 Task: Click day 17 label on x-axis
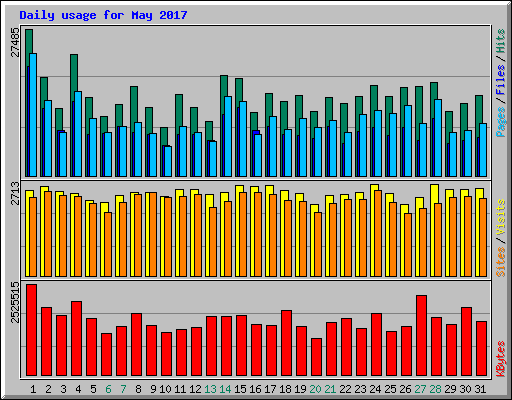[270, 389]
